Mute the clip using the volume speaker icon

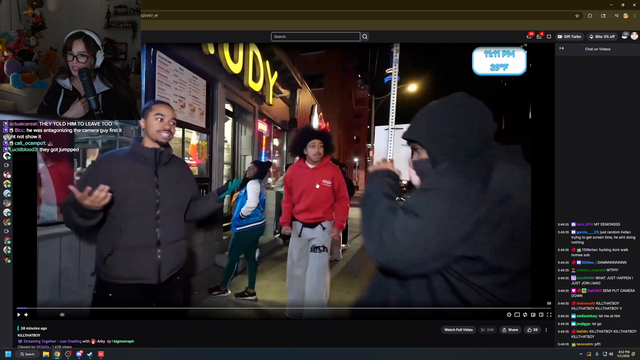(x=26, y=315)
